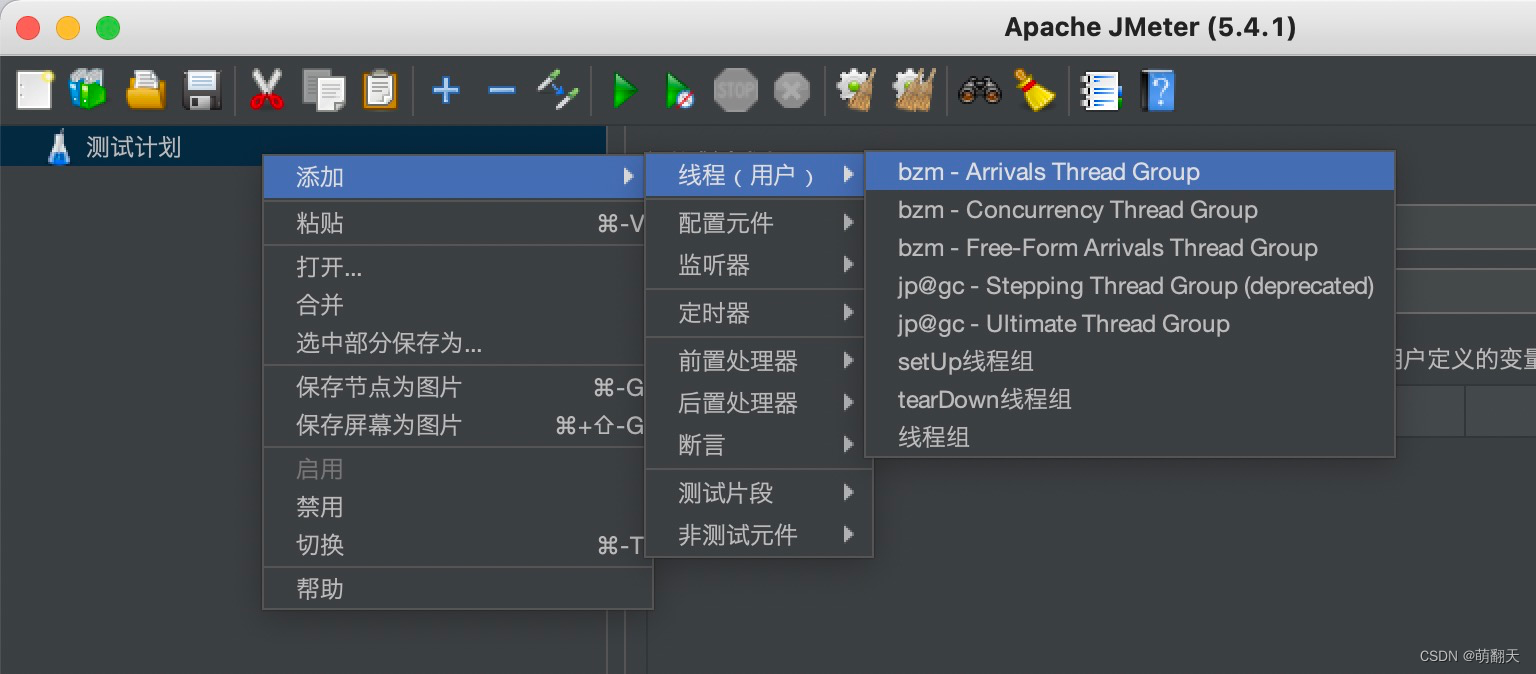Select the 测试计划 flask tree node
The height and width of the screenshot is (674, 1536).
coord(115,147)
